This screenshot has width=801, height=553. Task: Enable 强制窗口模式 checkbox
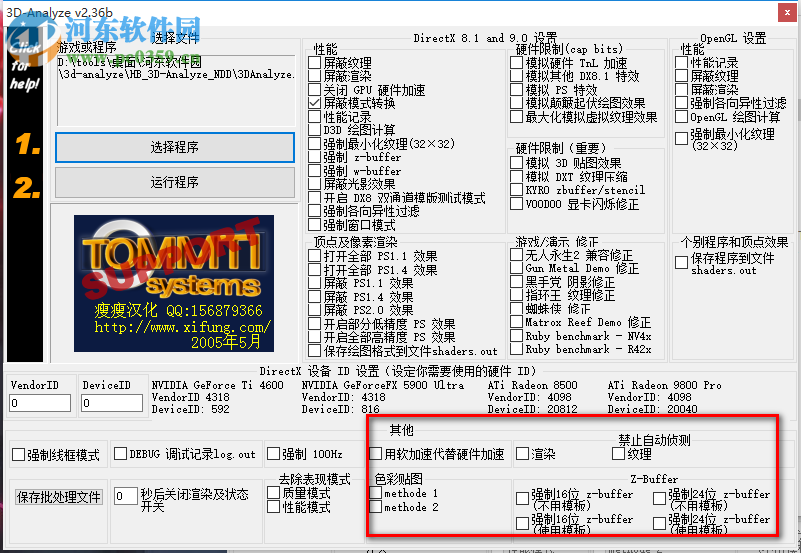point(315,225)
